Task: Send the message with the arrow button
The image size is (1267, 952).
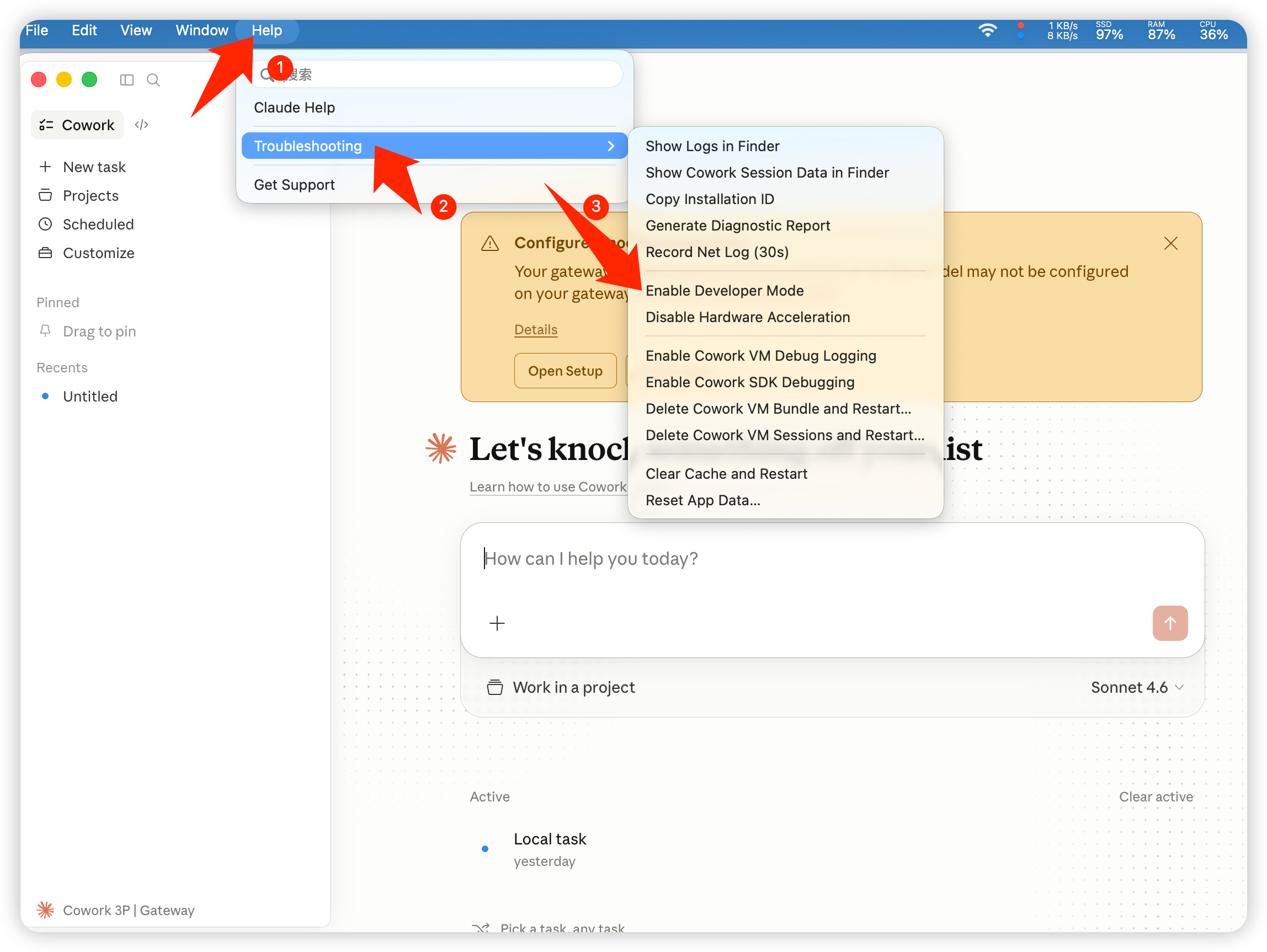Action: [x=1170, y=623]
